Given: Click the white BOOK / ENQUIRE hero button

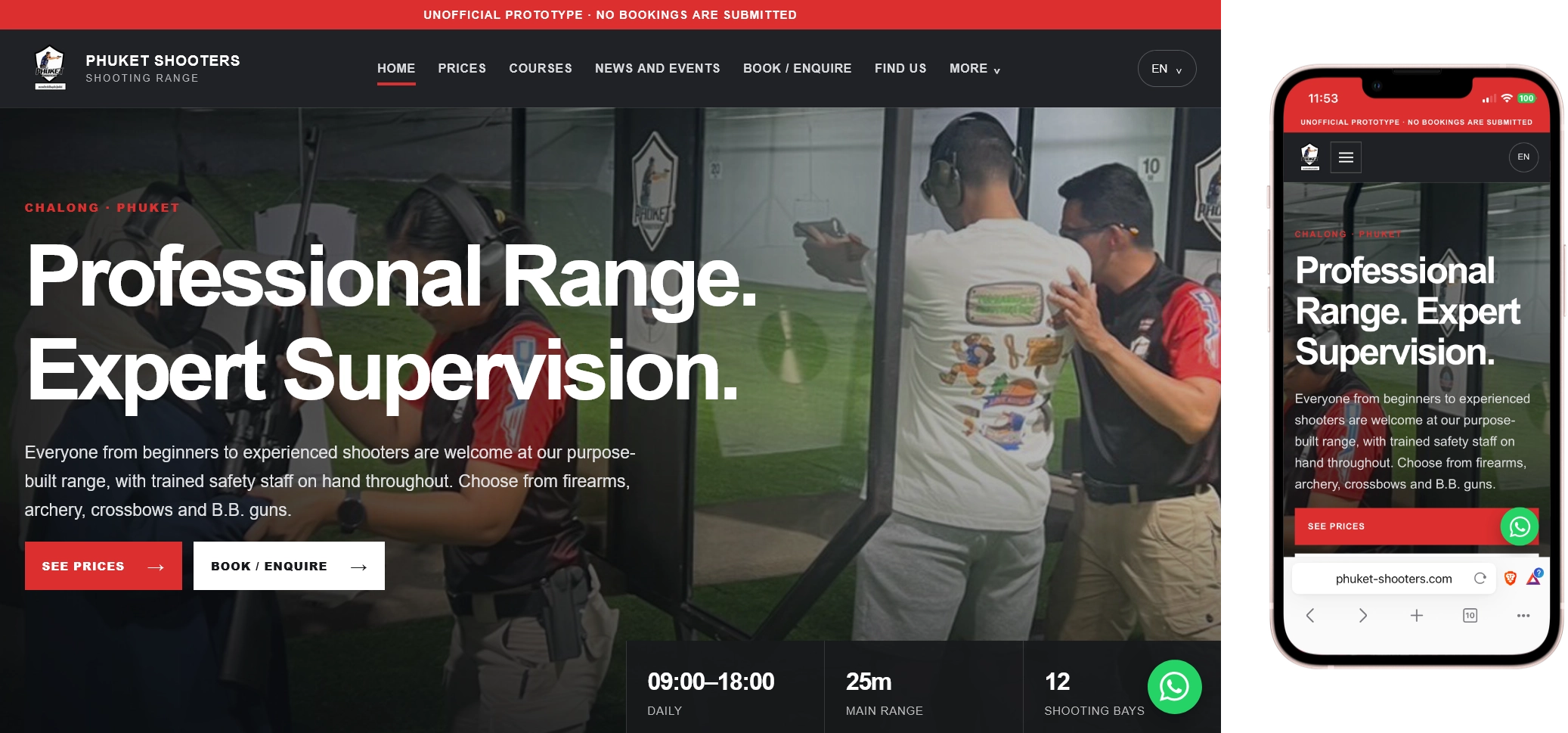Looking at the screenshot, I should pyautogui.click(x=289, y=566).
